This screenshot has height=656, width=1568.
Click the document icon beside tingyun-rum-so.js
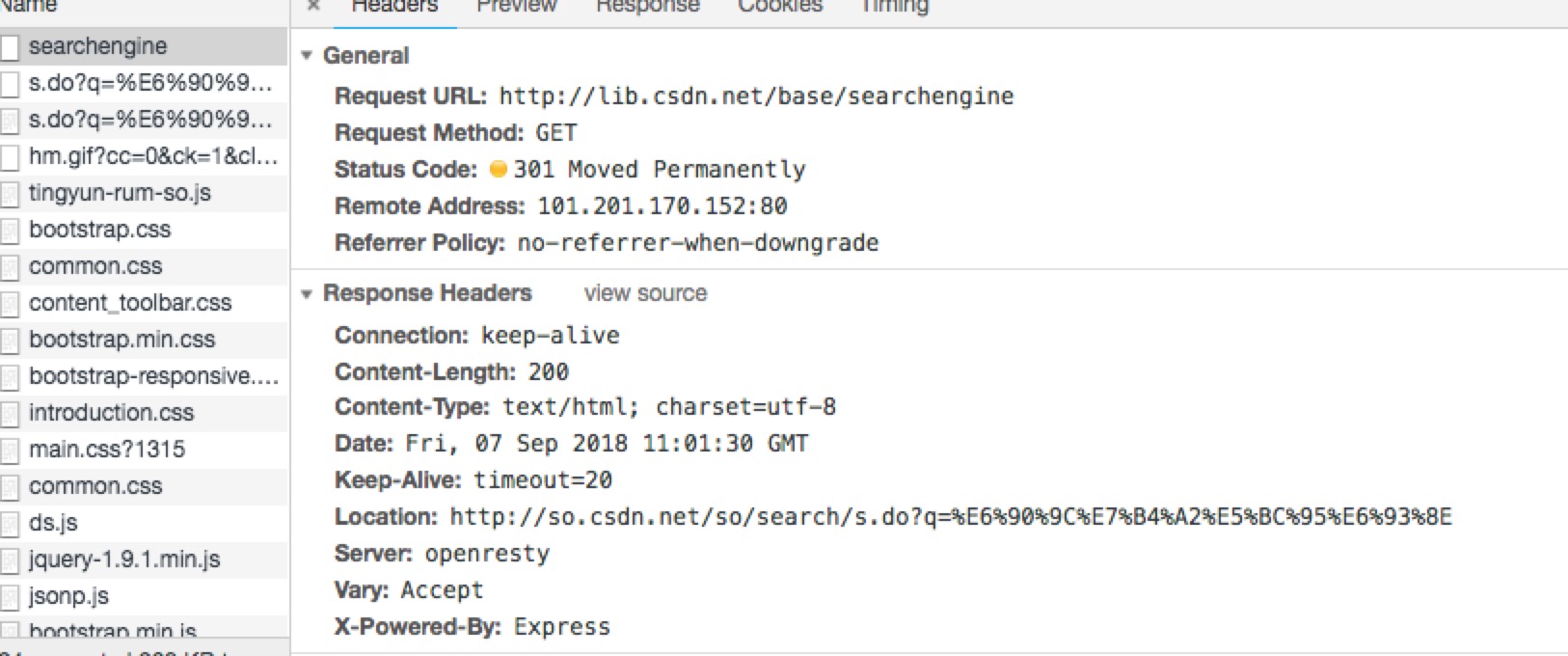(10, 194)
